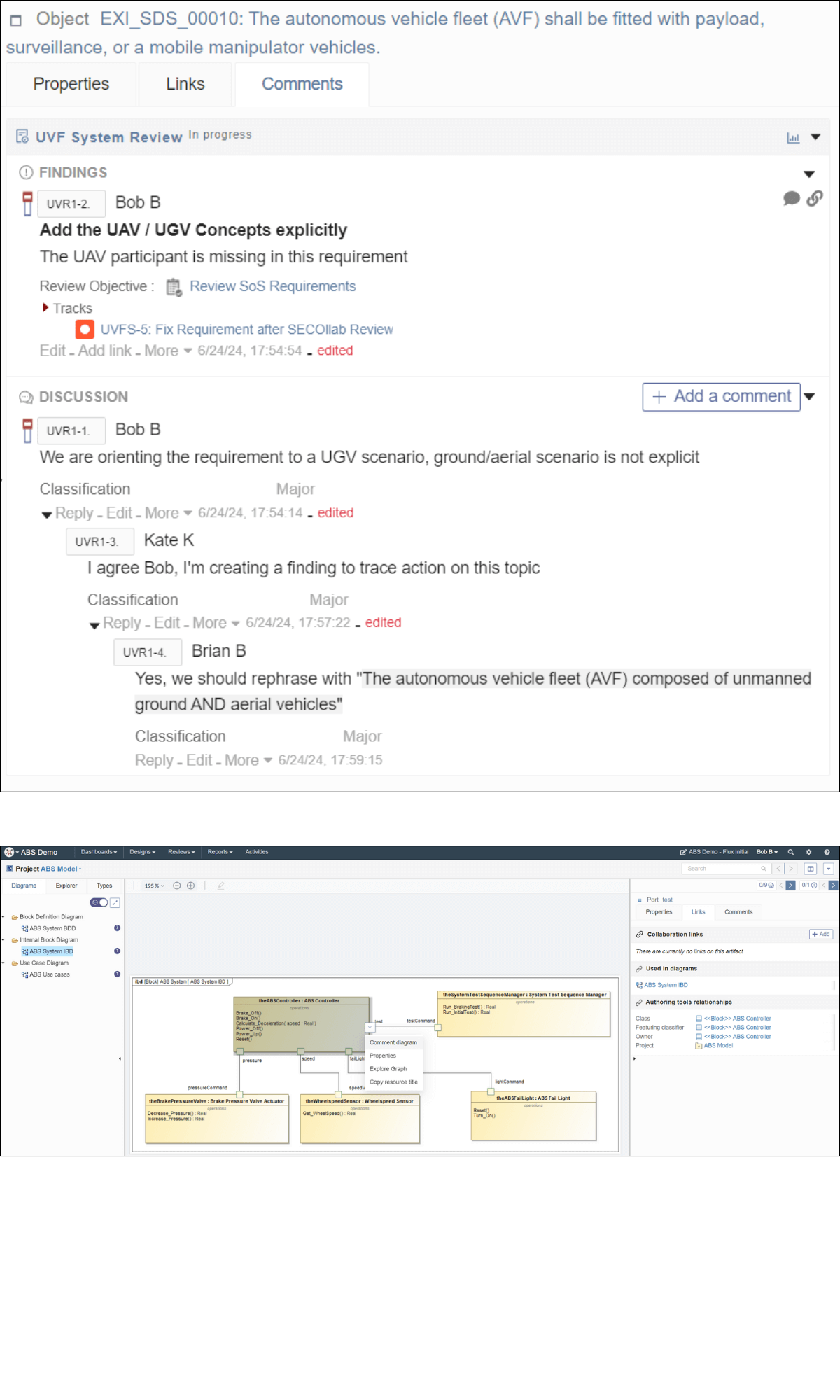Open the Properties tab of object EXI_SDS_00010
Image resolution: width=840 pixels, height=1400 pixels.
(71, 84)
